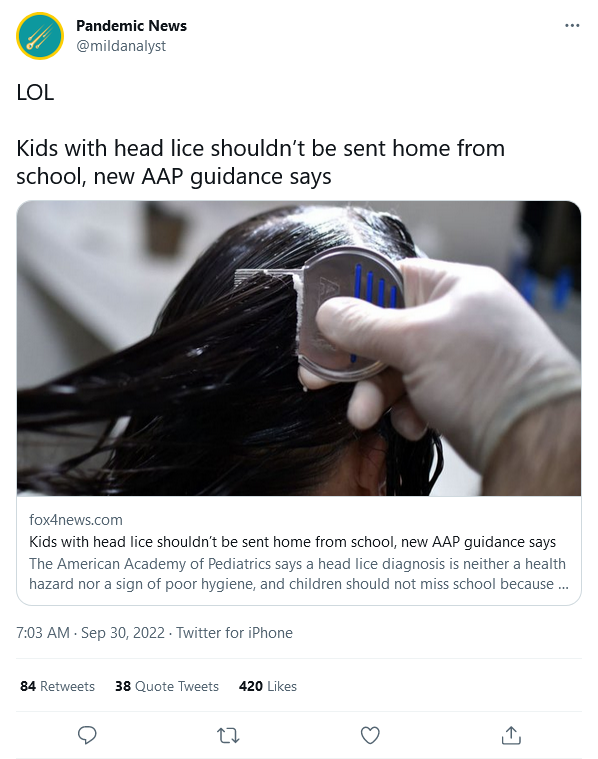Click the retweet arrows icon
This screenshot has width=598, height=759.
pyautogui.click(x=228, y=736)
